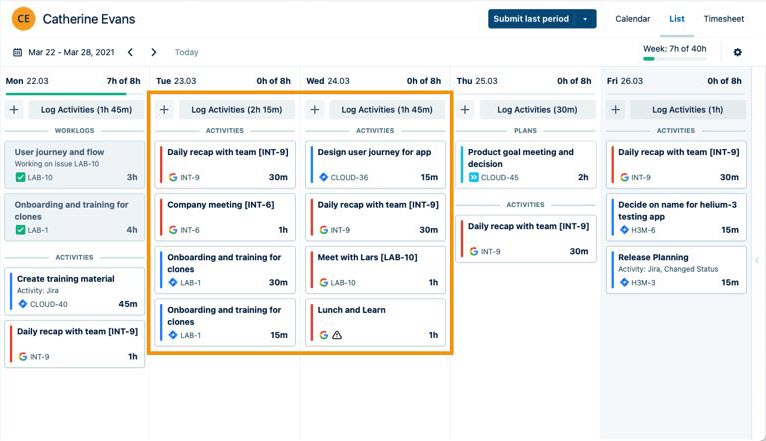This screenshot has width=766, height=441.
Task: Go to the previous week with left chevron
Action: click(130, 52)
